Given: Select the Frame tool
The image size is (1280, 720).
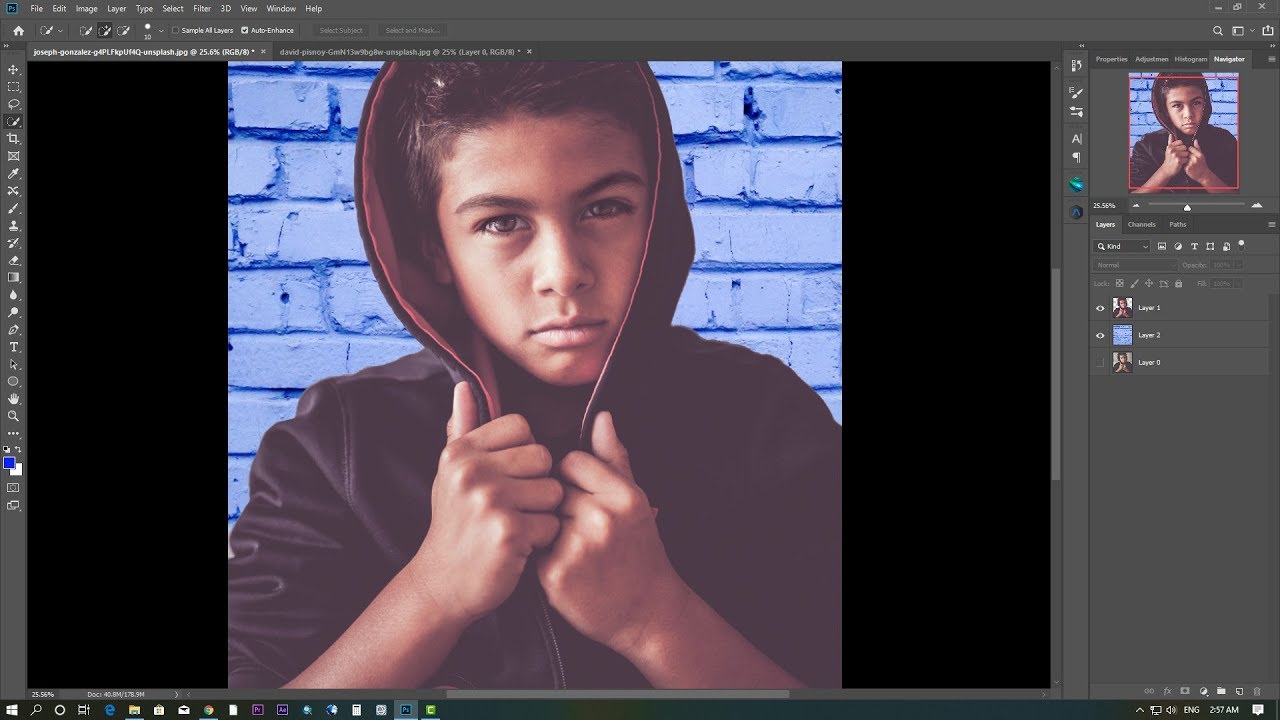Looking at the screenshot, I should 14,156.
